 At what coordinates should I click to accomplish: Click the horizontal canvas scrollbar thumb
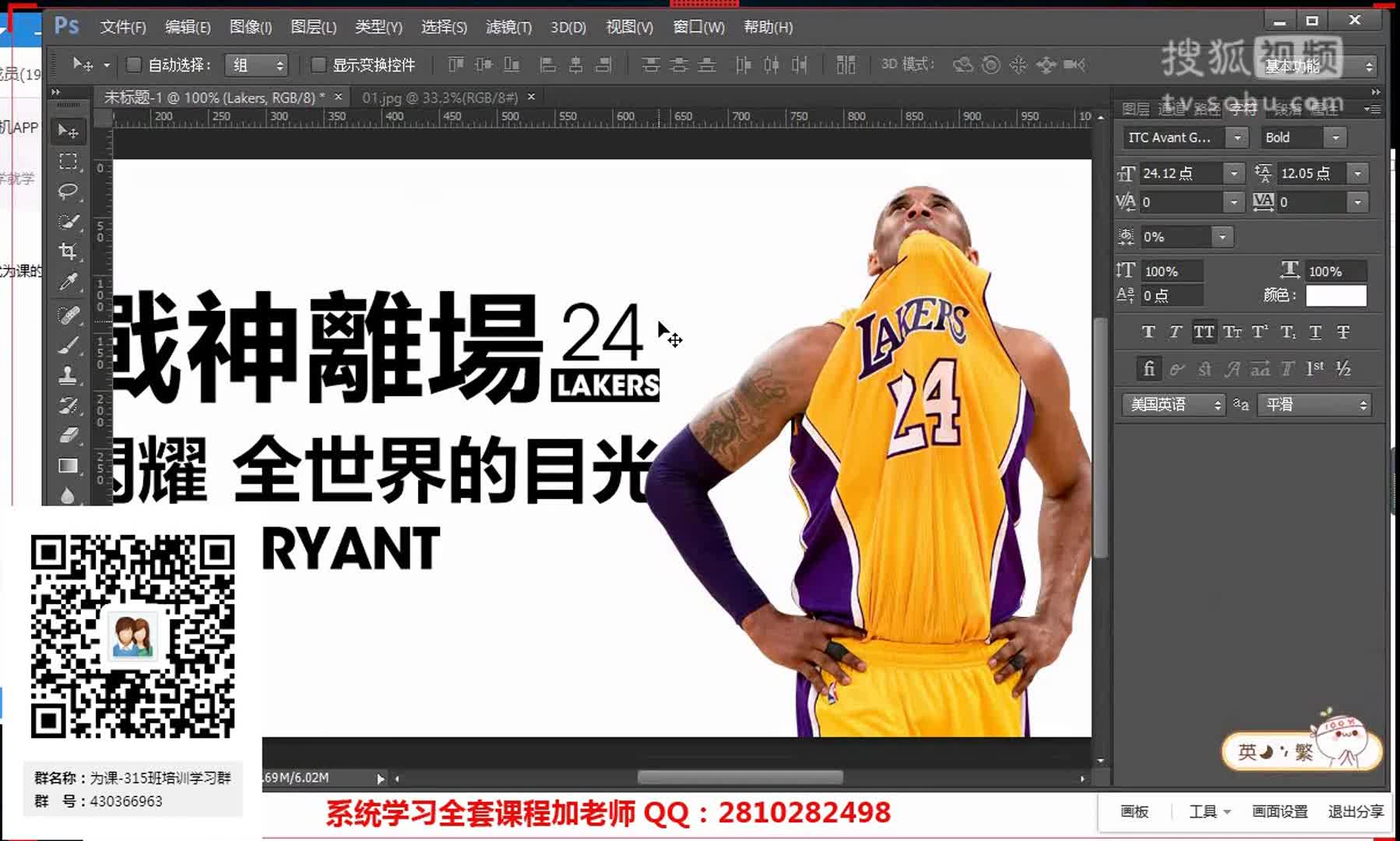coord(740,778)
